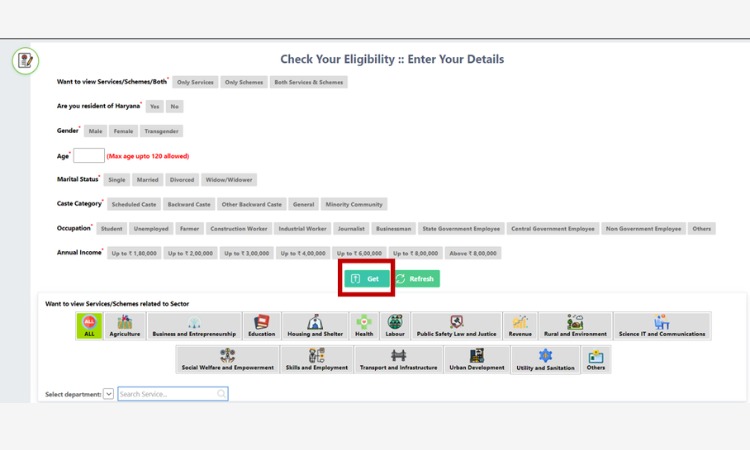The image size is (750, 450).
Task: Pick Public Safety Law and Justice sector
Action: point(457,326)
